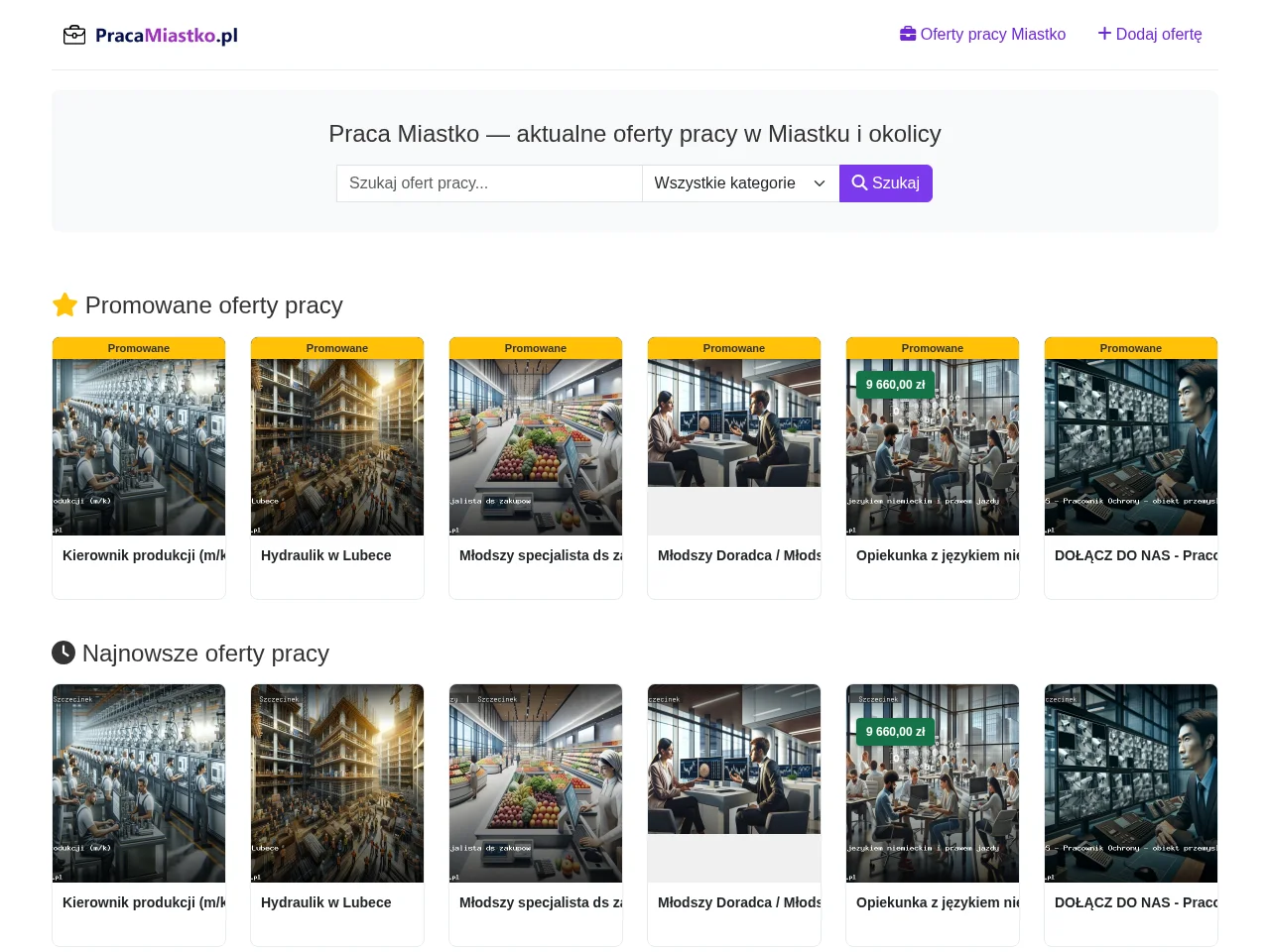The height and width of the screenshot is (952, 1270).
Task: Click the 9 660,00 zł badge in newest offers
Action: coord(895,732)
